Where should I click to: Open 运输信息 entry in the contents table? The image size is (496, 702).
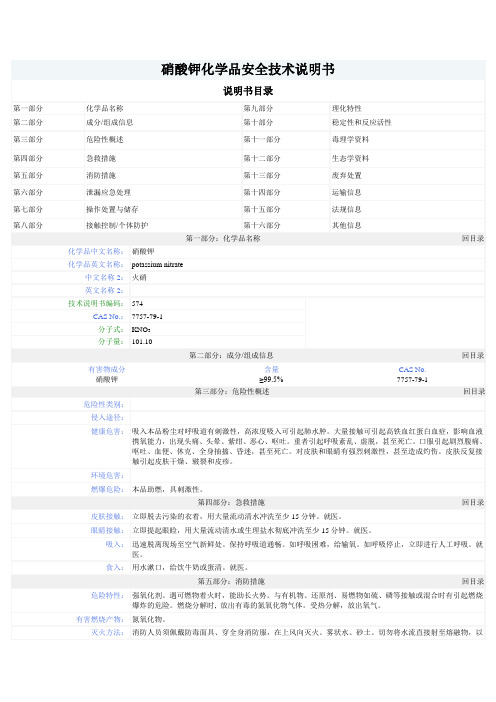click(x=346, y=192)
